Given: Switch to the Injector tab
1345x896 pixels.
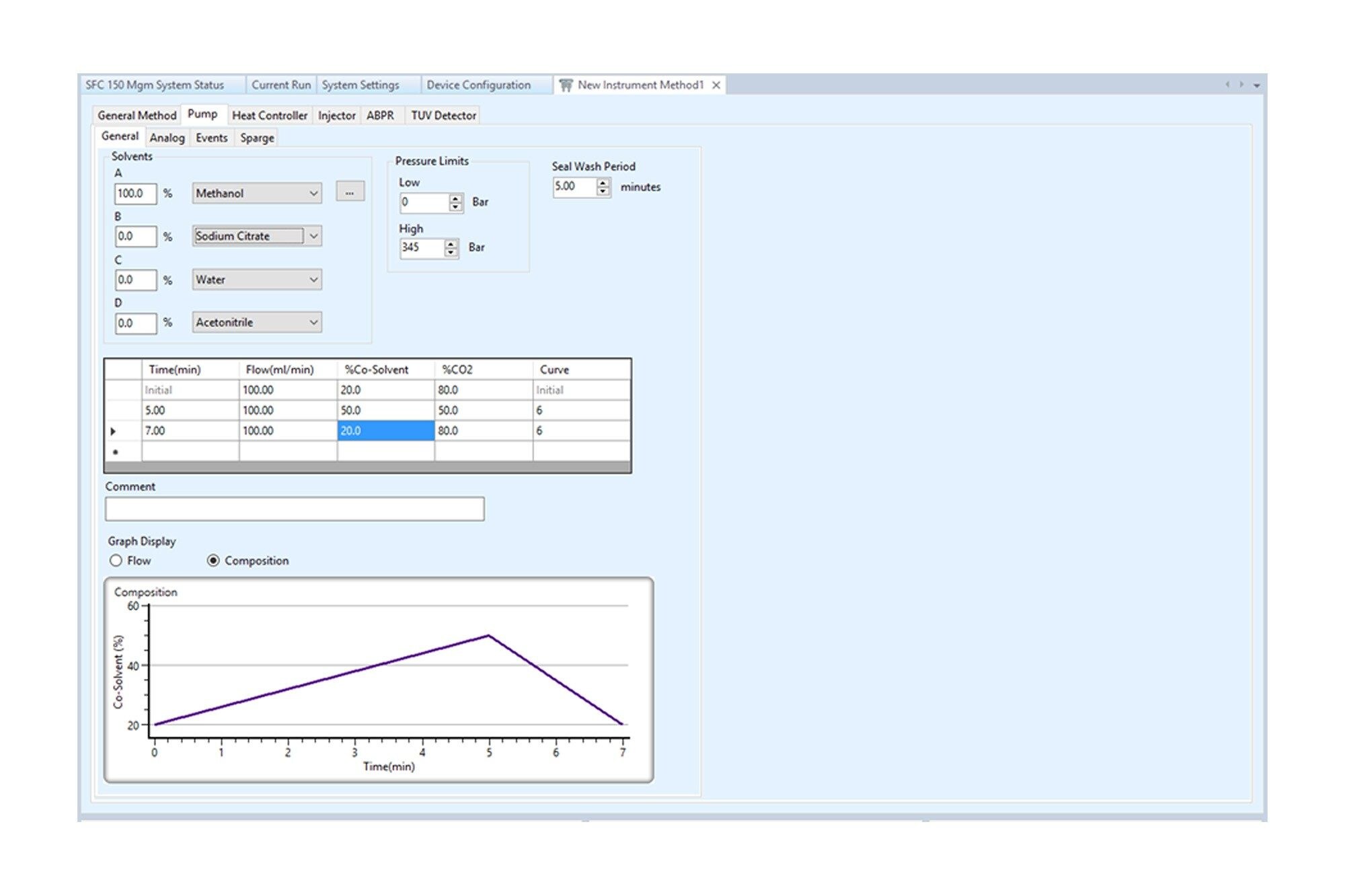Looking at the screenshot, I should (x=337, y=116).
